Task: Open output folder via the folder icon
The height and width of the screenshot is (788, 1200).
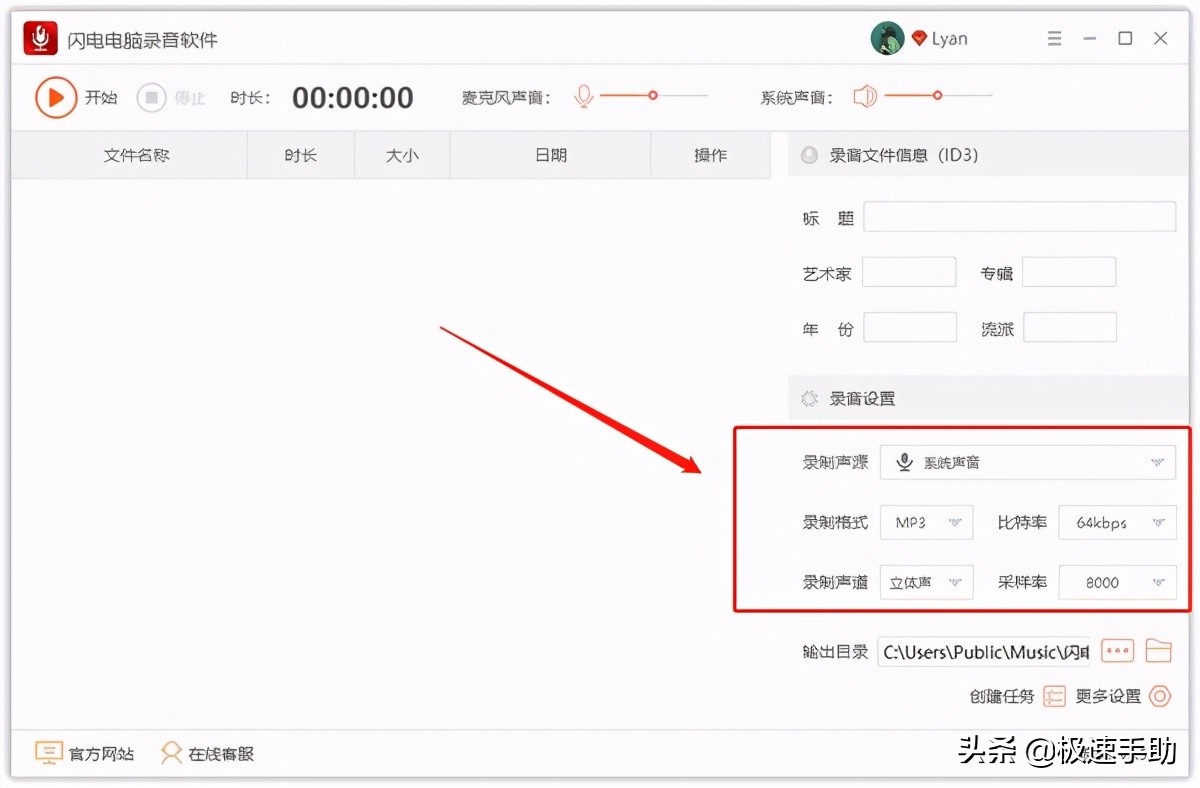Action: point(1159,650)
